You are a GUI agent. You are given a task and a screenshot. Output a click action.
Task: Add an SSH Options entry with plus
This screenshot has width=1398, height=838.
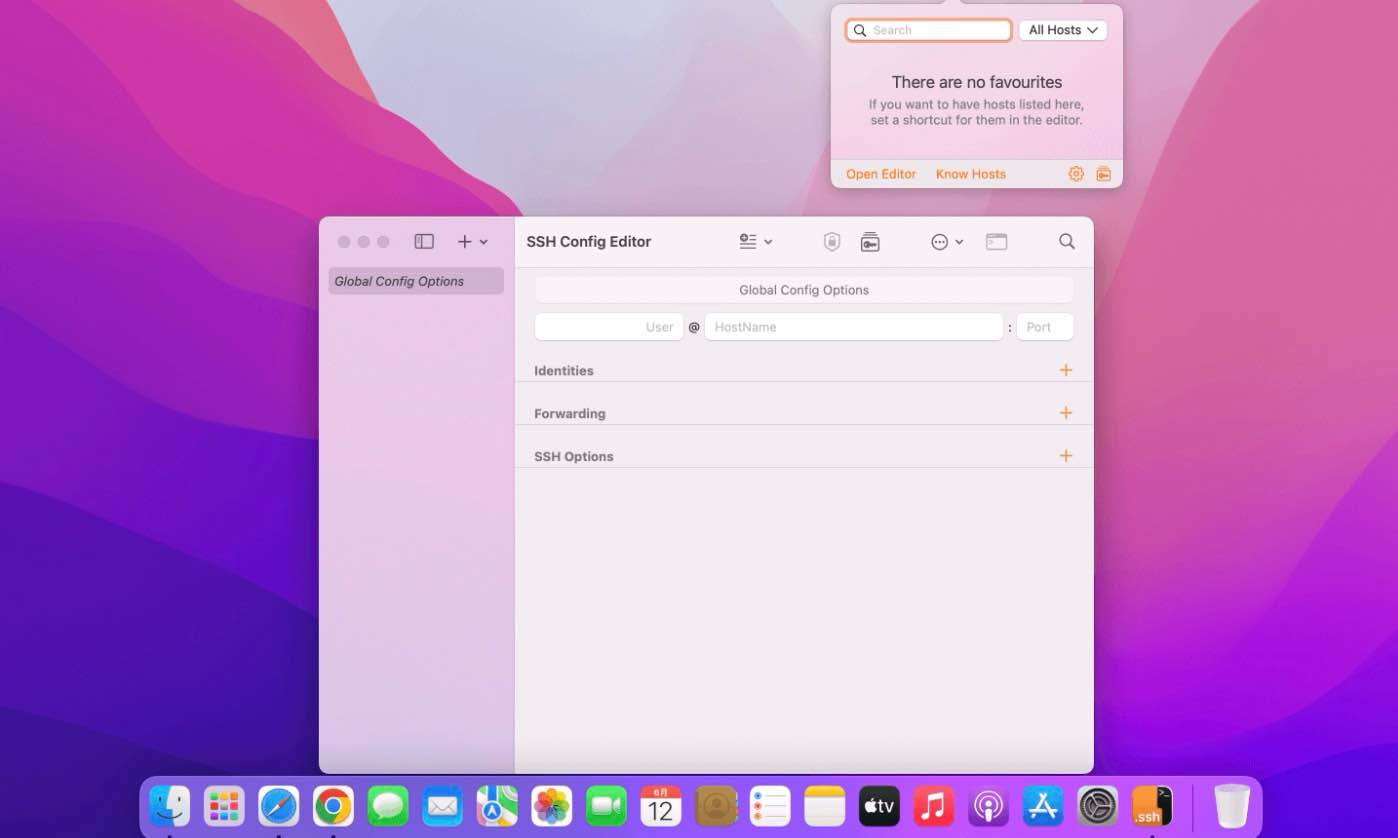click(x=1066, y=456)
